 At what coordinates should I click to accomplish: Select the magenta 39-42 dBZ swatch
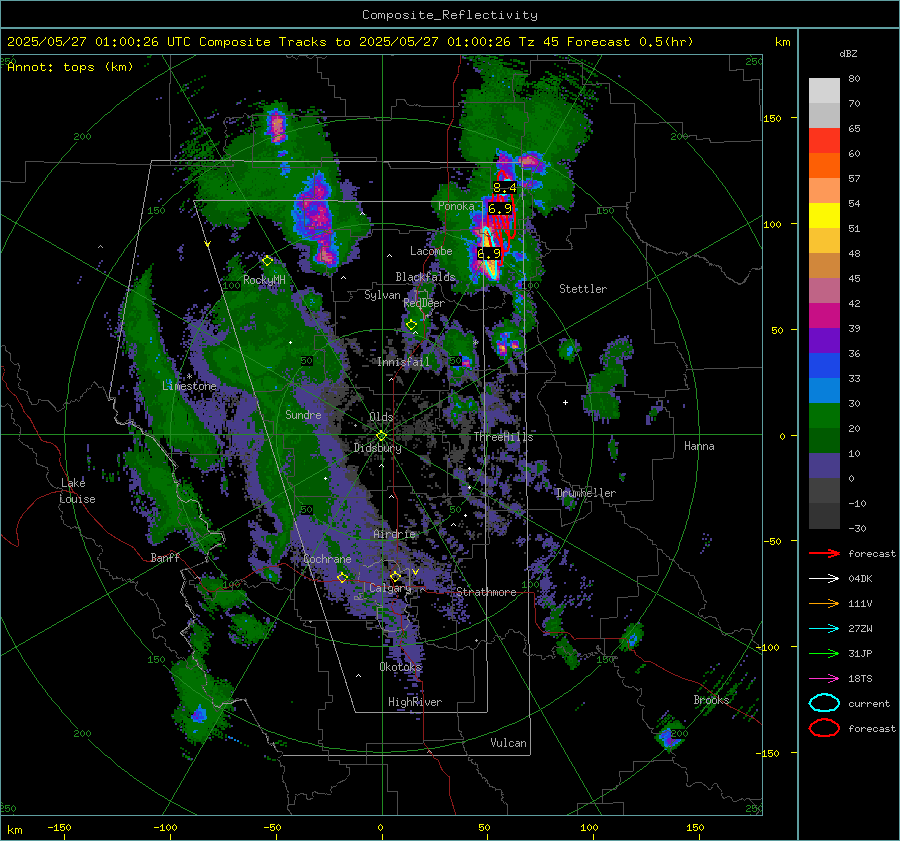[824, 316]
